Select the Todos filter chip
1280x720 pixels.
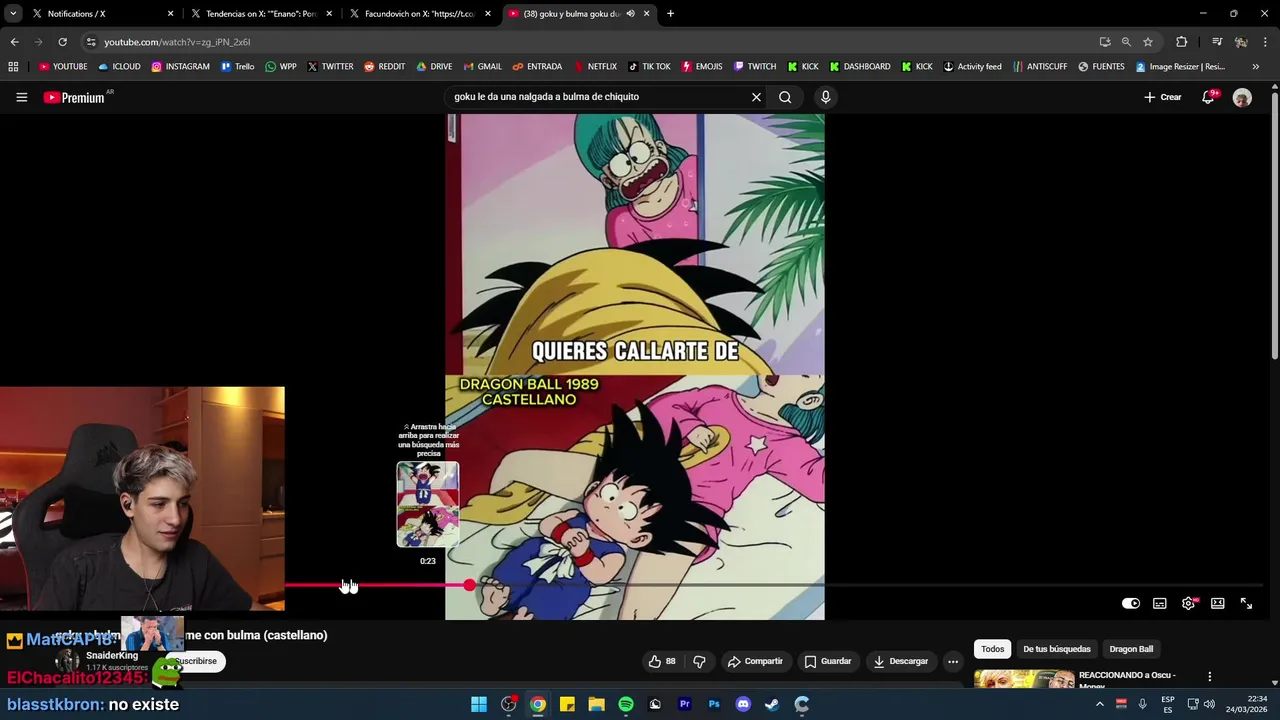[992, 649]
